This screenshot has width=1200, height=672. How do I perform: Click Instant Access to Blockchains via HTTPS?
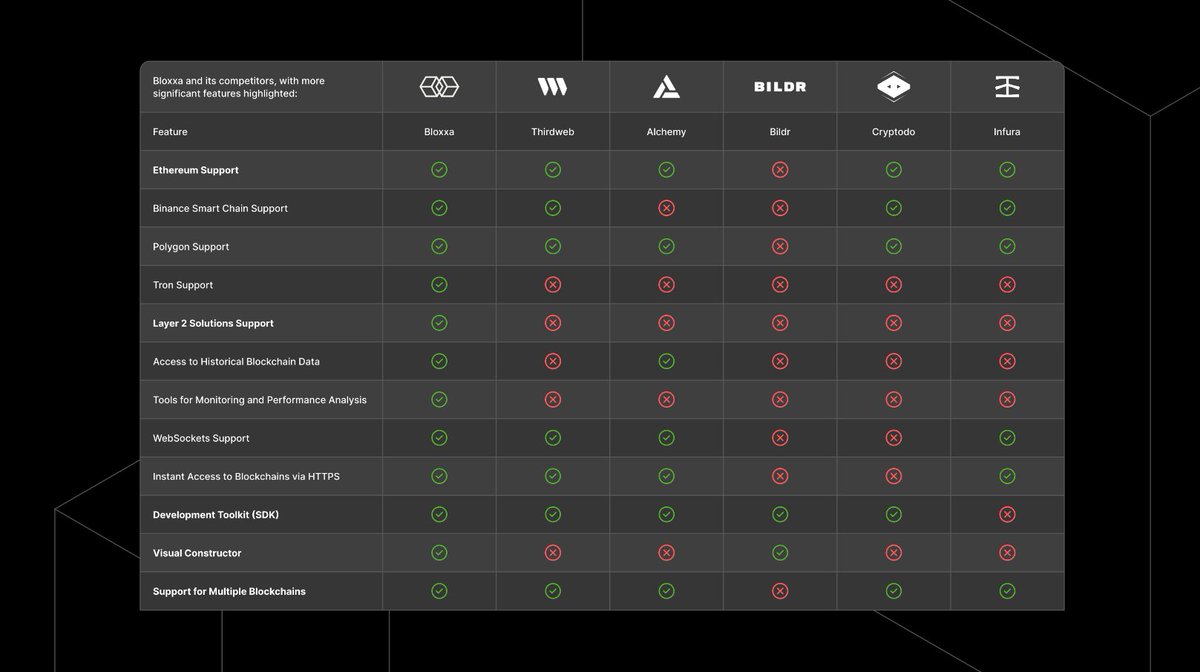pyautogui.click(x=246, y=476)
